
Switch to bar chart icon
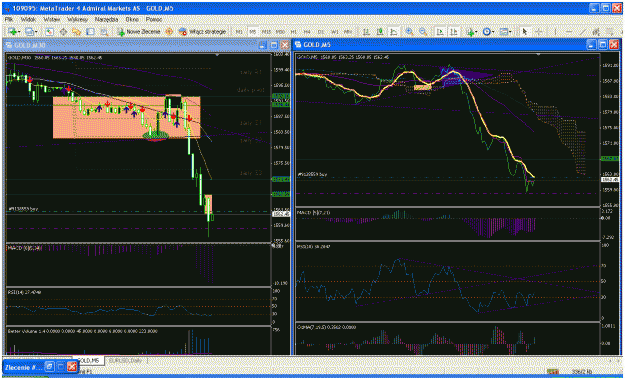pyautogui.click(x=366, y=32)
